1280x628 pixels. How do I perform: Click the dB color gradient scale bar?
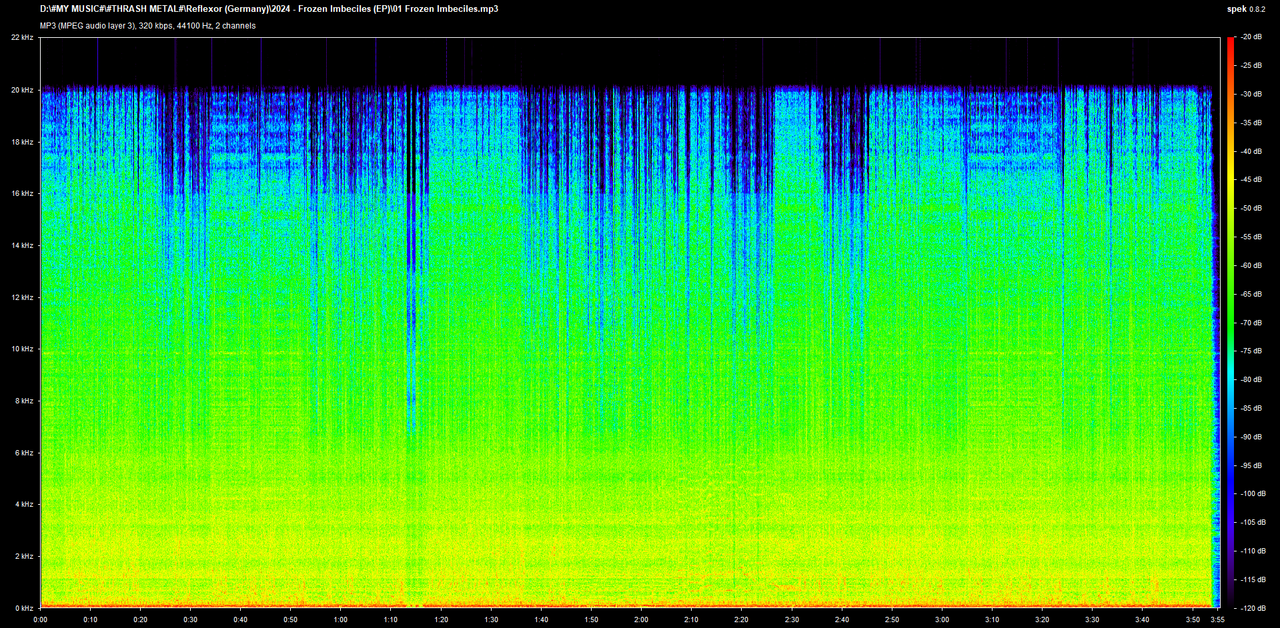(x=1230, y=322)
